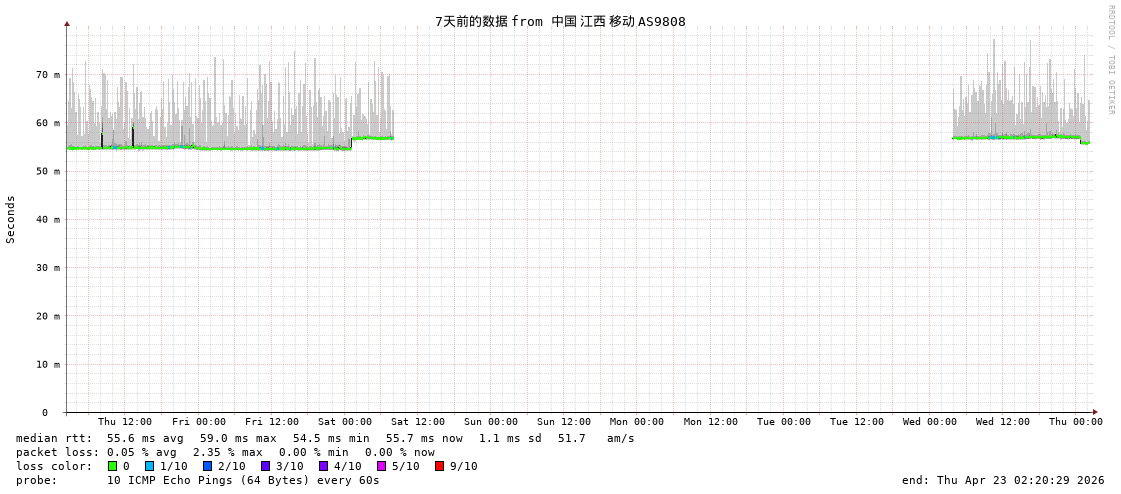Click the purple 3/10 loss swatch
This screenshot has height=494, width=1121.
point(265,466)
